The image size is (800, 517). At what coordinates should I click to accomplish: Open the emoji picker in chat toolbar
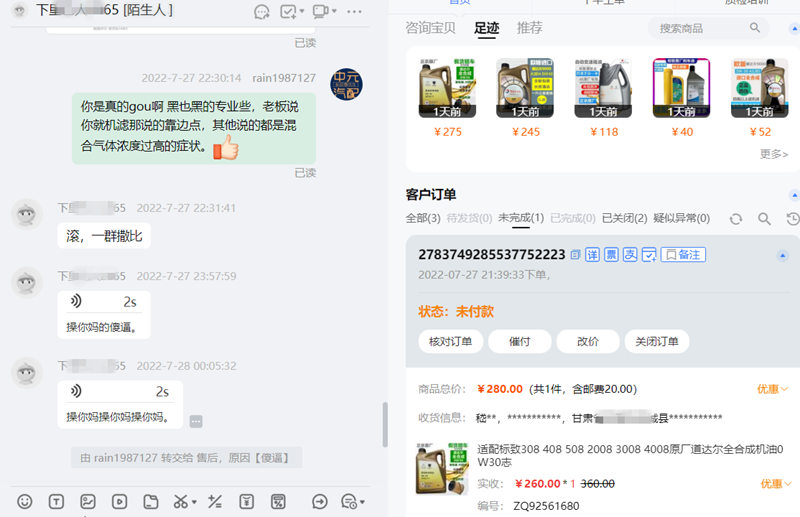coord(25,501)
